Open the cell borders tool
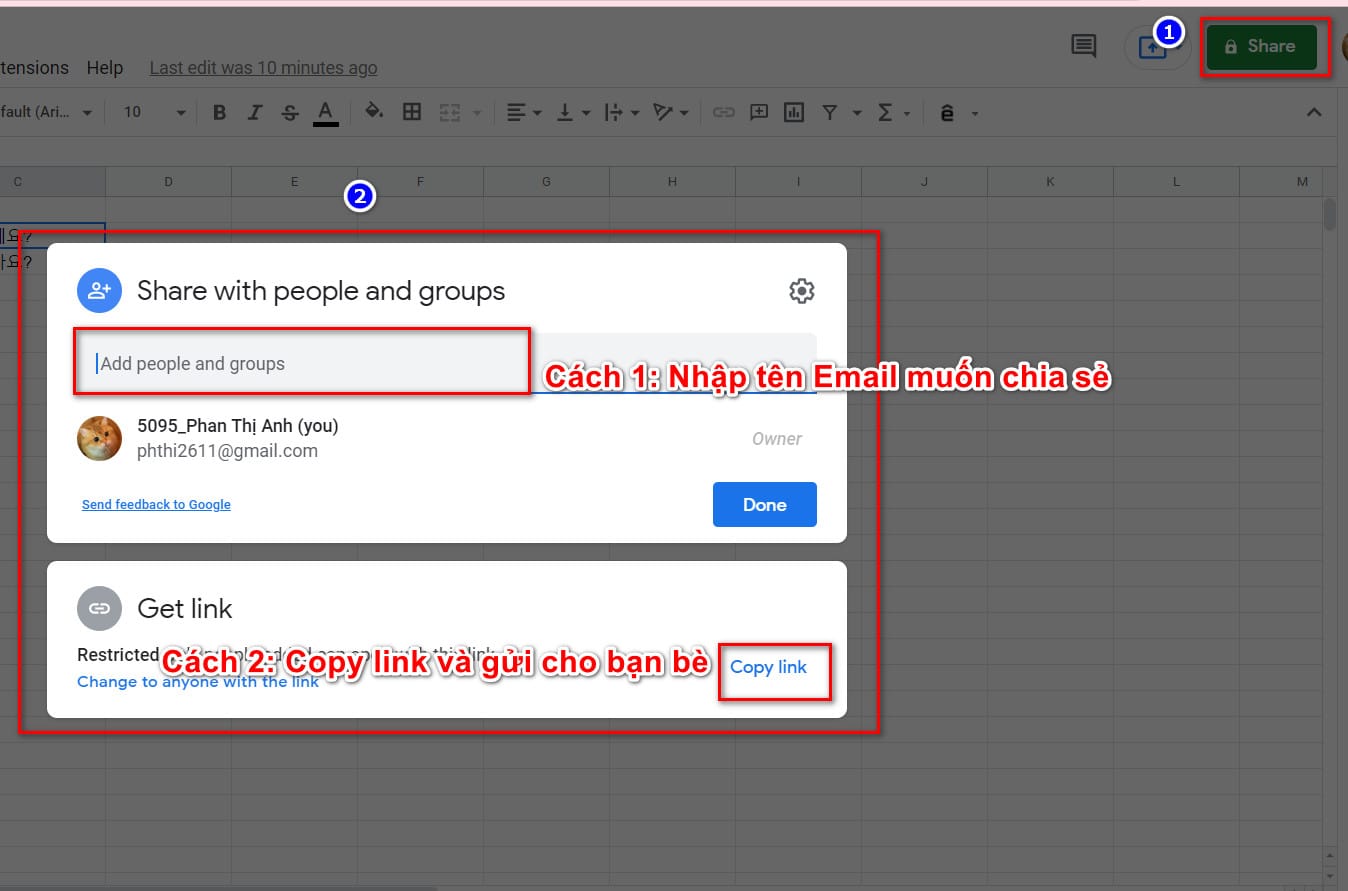Image resolution: width=1348 pixels, height=891 pixels. pyautogui.click(x=412, y=112)
